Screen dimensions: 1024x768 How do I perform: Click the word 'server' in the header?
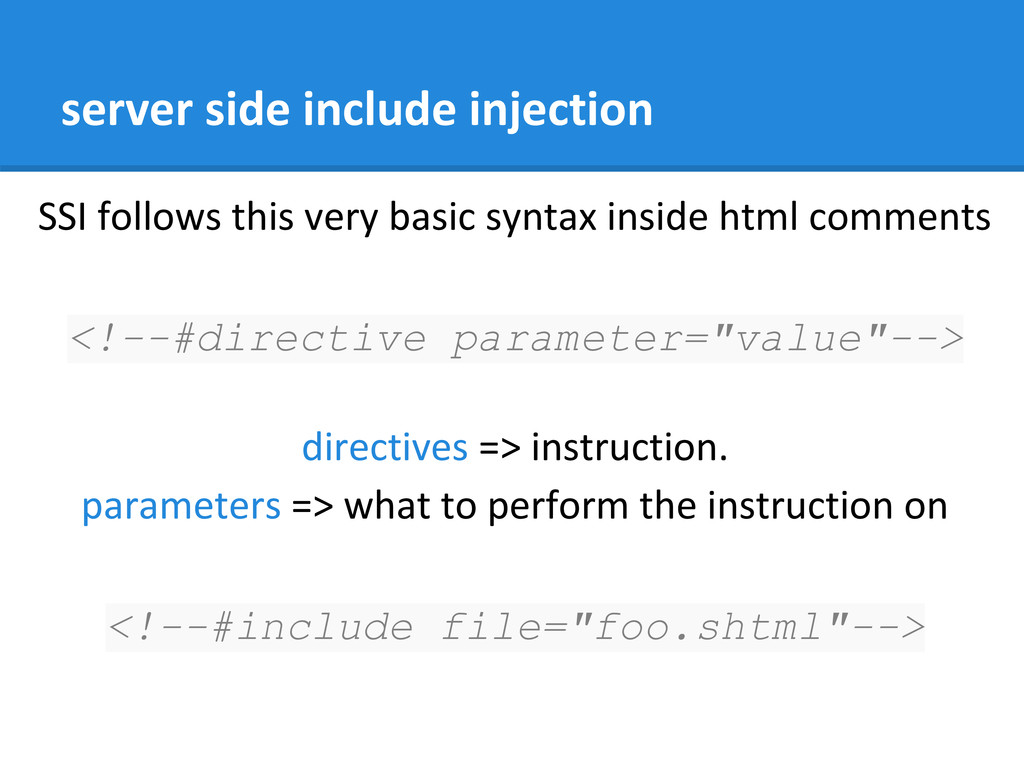(127, 111)
